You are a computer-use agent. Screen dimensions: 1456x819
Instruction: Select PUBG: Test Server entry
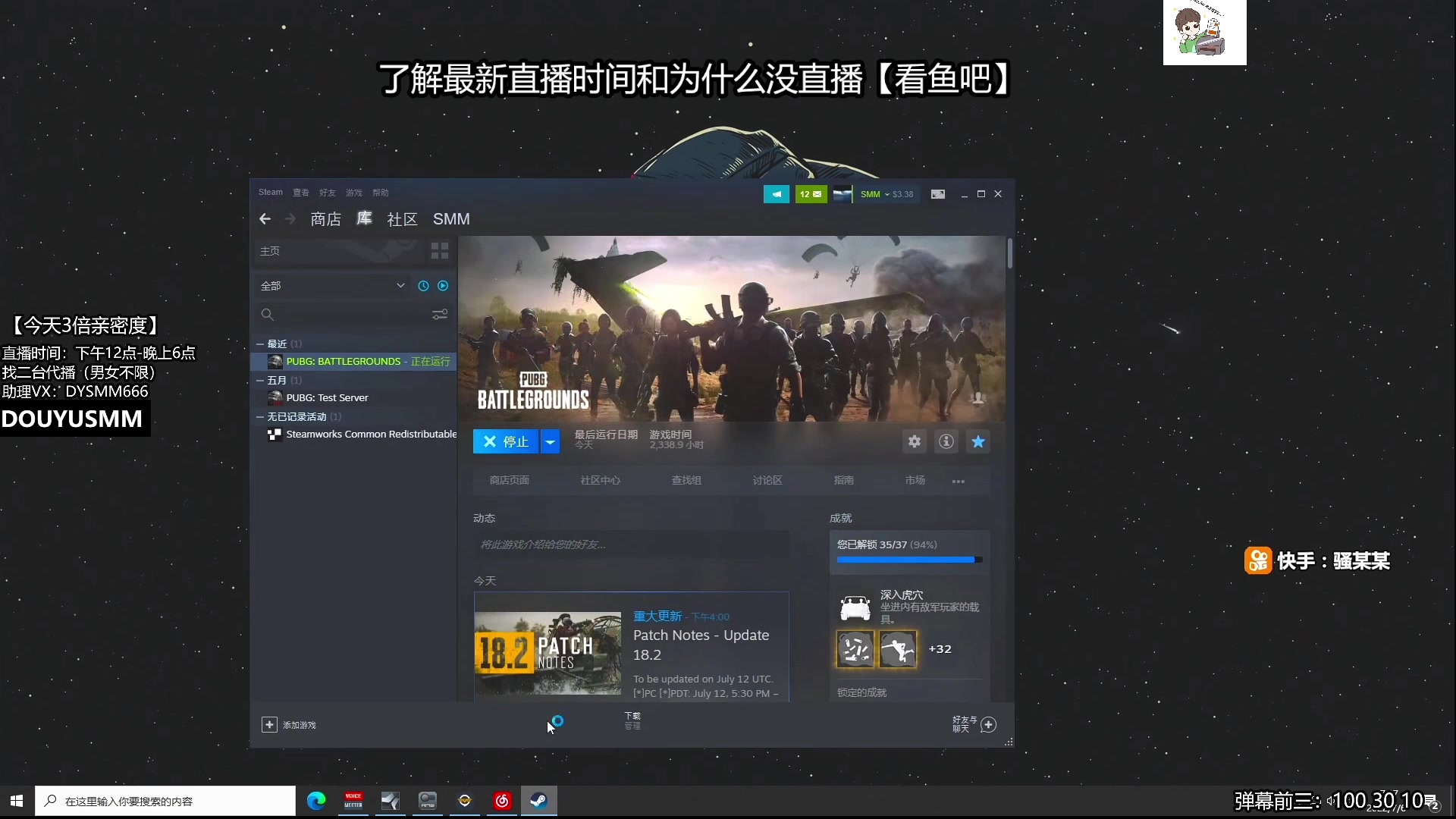(x=353, y=398)
